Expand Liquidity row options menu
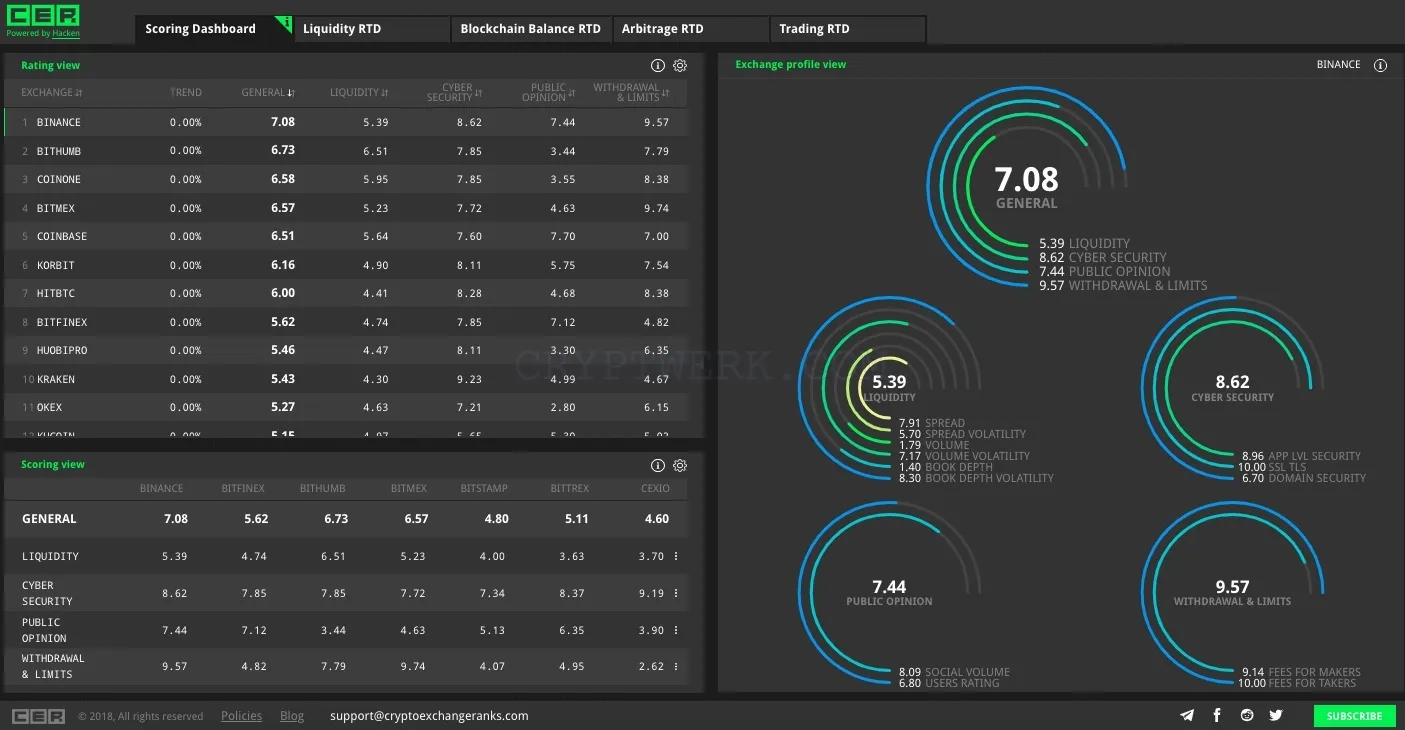The image size is (1405, 730). pyautogui.click(x=676, y=557)
